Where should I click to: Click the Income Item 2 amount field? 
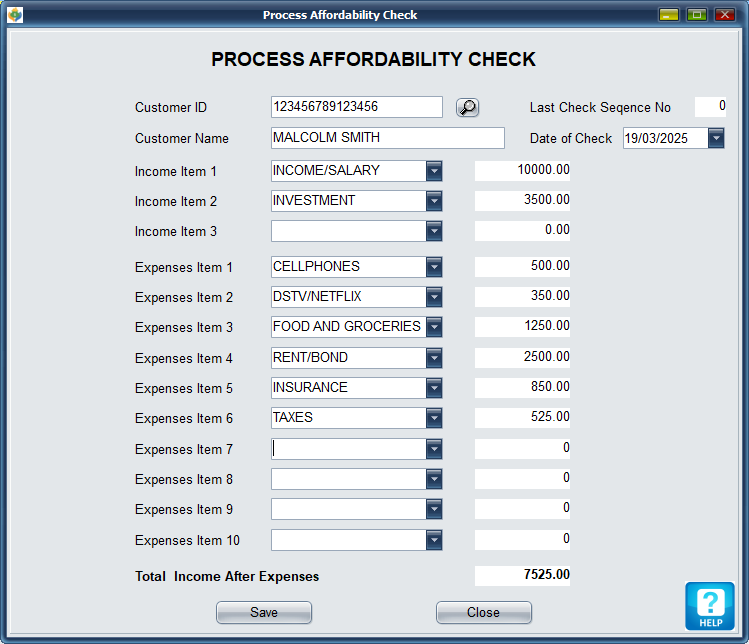pyautogui.click(x=522, y=201)
